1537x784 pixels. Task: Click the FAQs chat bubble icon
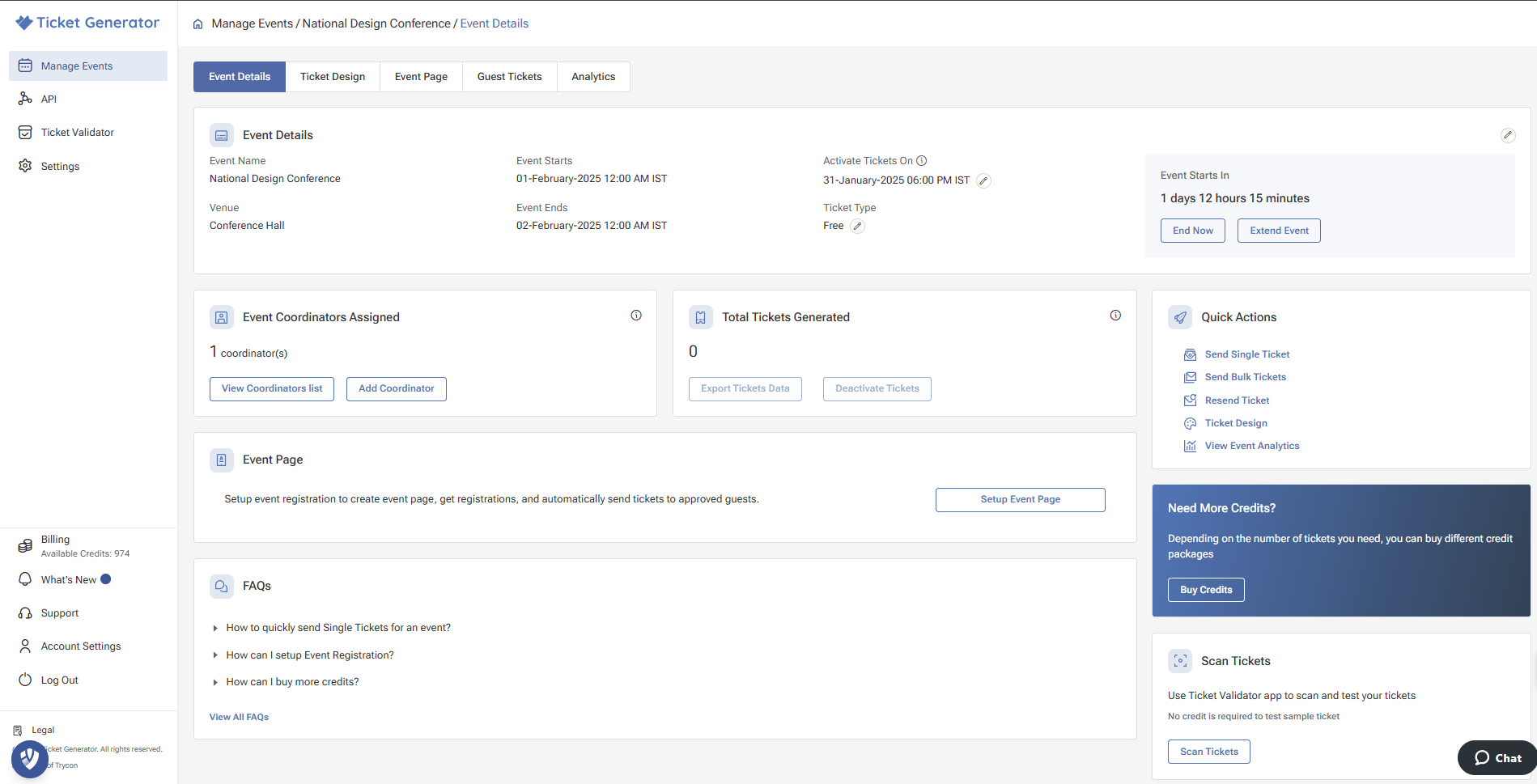tap(222, 587)
